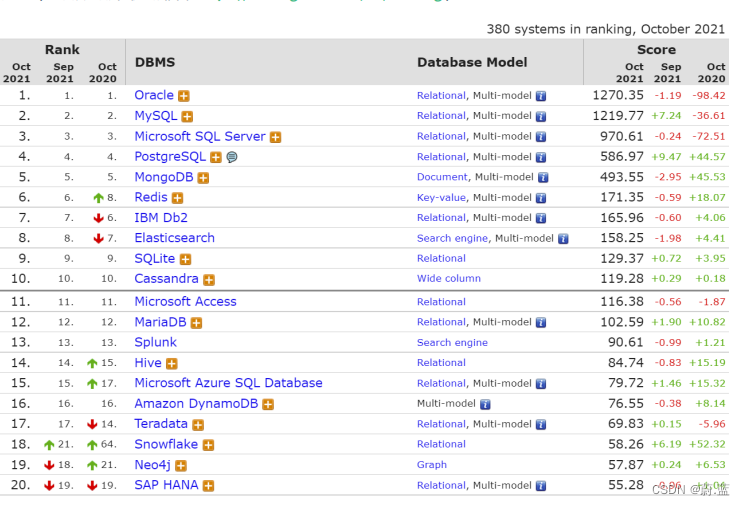Click the Wide column link for Cassandra
Viewport: 745px width, 505px height.
(x=449, y=279)
